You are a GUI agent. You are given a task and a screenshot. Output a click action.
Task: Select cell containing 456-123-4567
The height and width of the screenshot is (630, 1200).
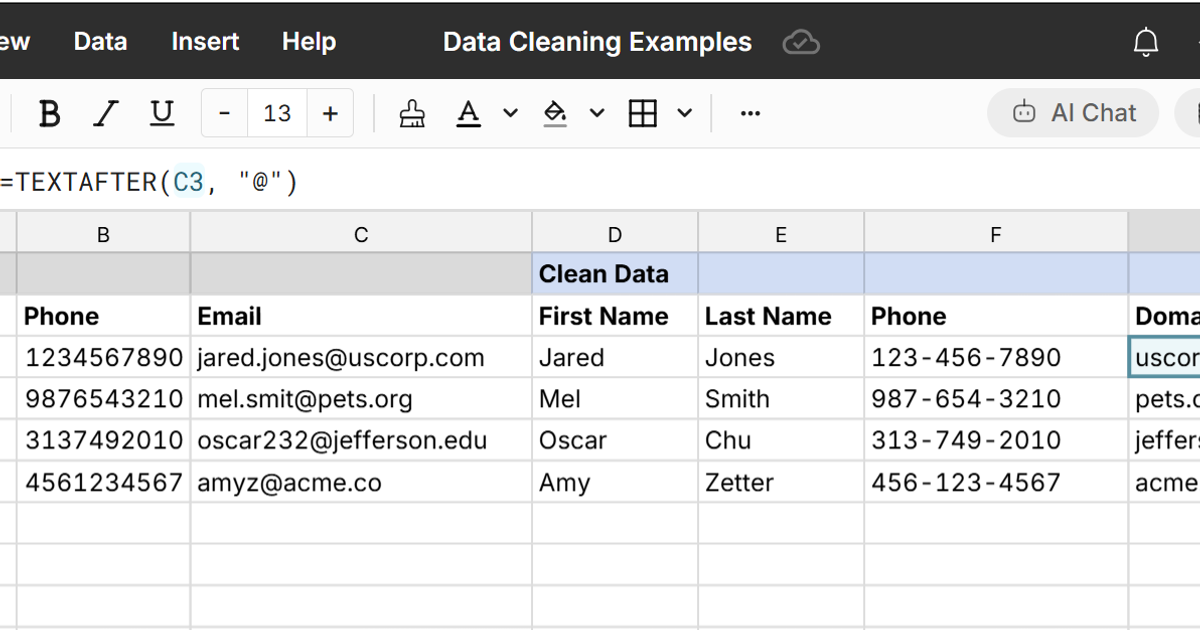(996, 482)
